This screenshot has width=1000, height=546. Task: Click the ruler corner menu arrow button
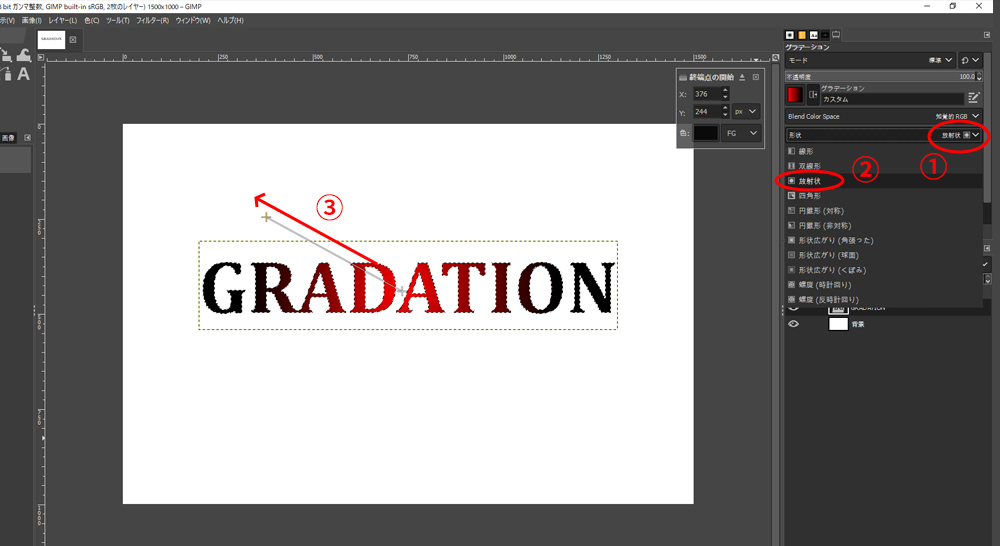coord(41,57)
